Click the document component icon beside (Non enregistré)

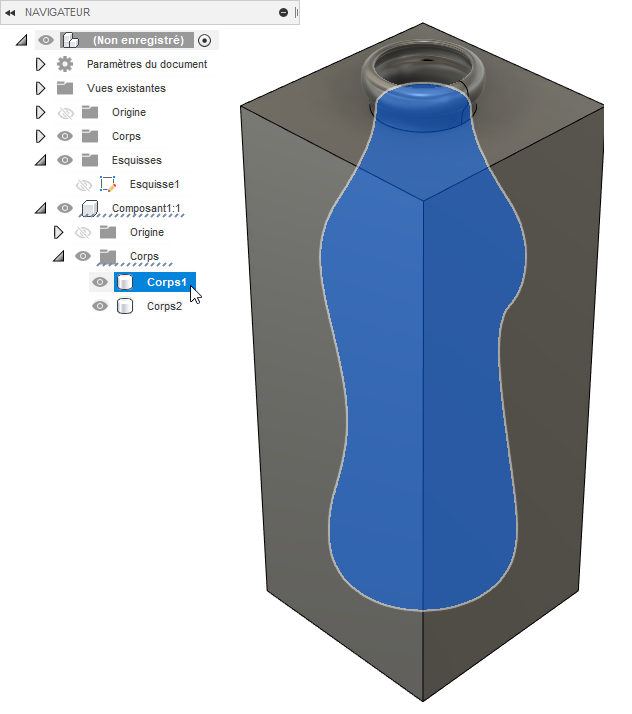71,40
